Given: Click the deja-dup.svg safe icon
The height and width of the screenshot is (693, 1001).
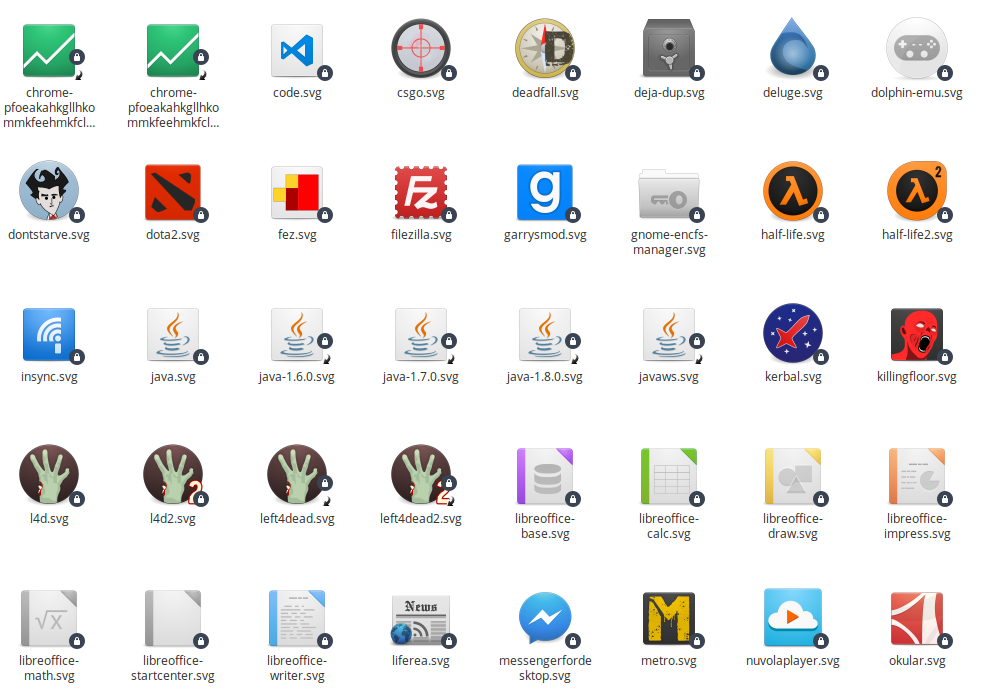Looking at the screenshot, I should click(668, 49).
